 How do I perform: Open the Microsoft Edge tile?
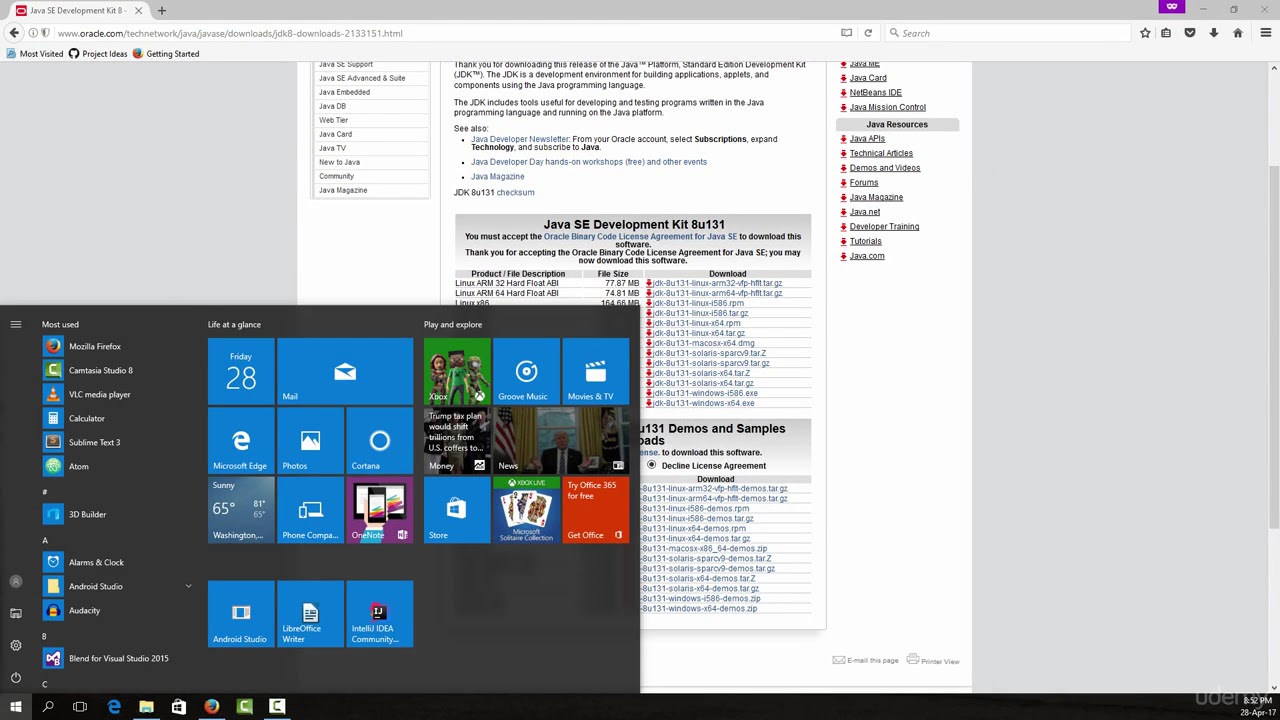(241, 440)
